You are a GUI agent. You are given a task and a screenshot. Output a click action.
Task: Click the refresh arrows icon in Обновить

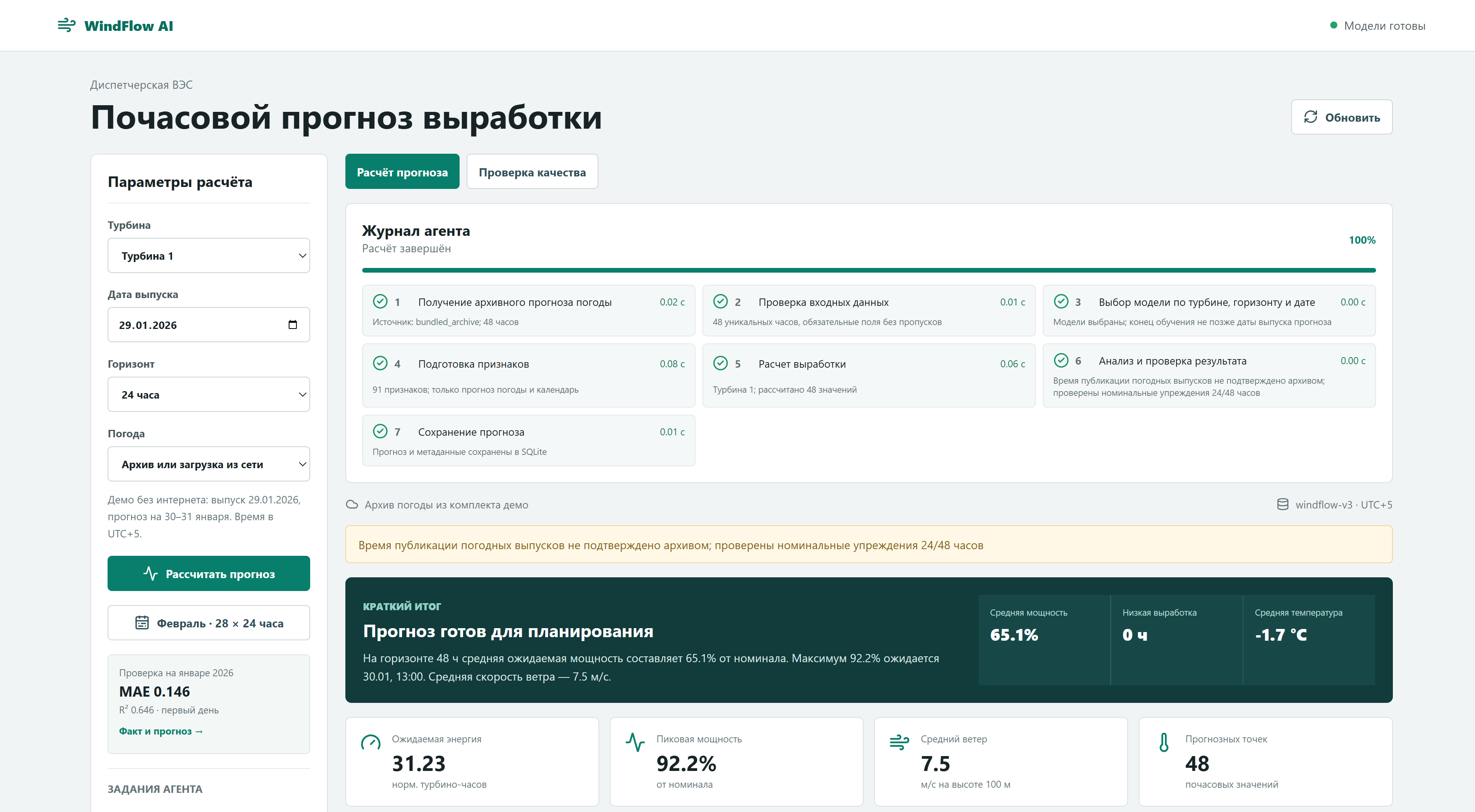click(1311, 117)
